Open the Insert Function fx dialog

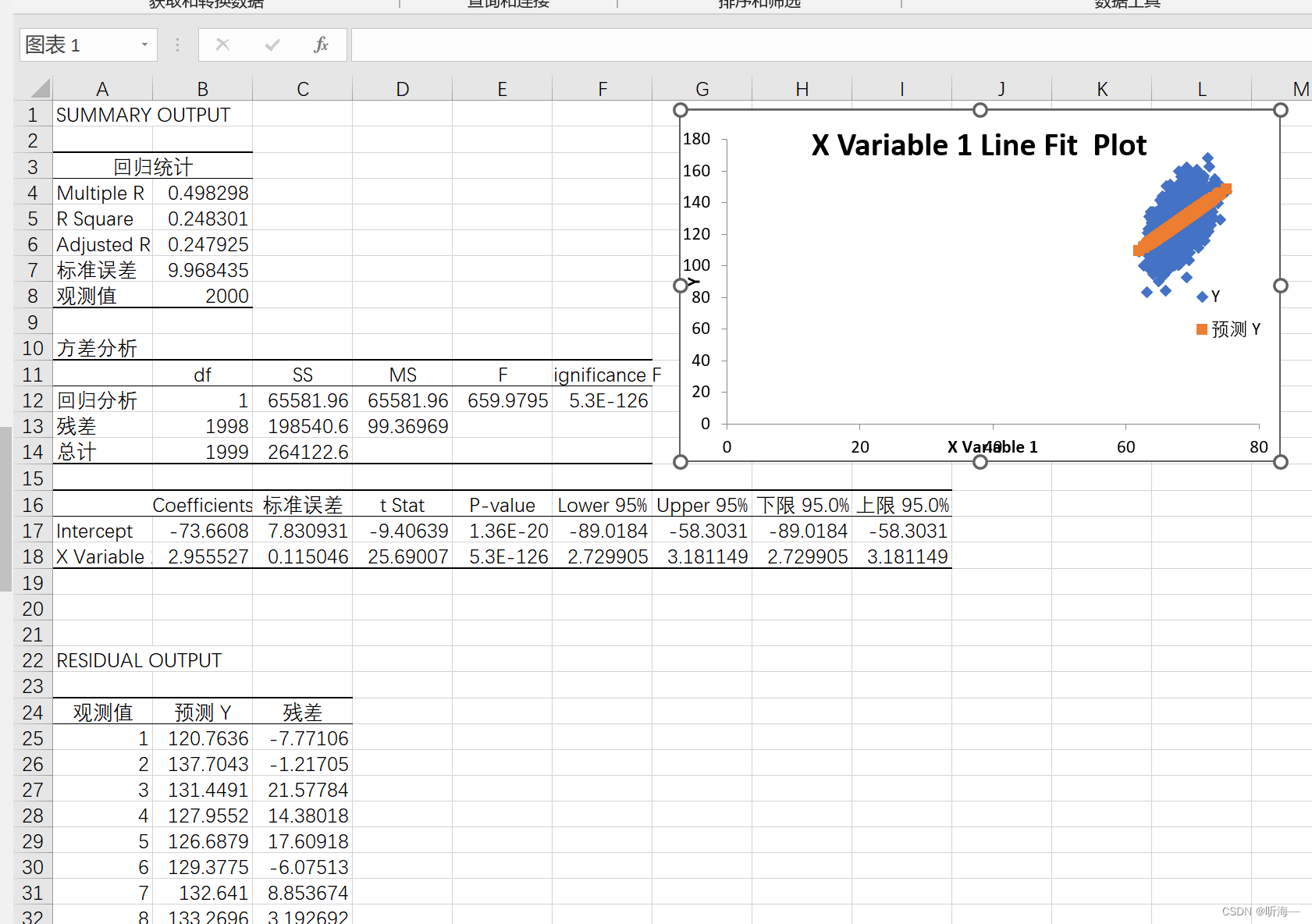(321, 44)
